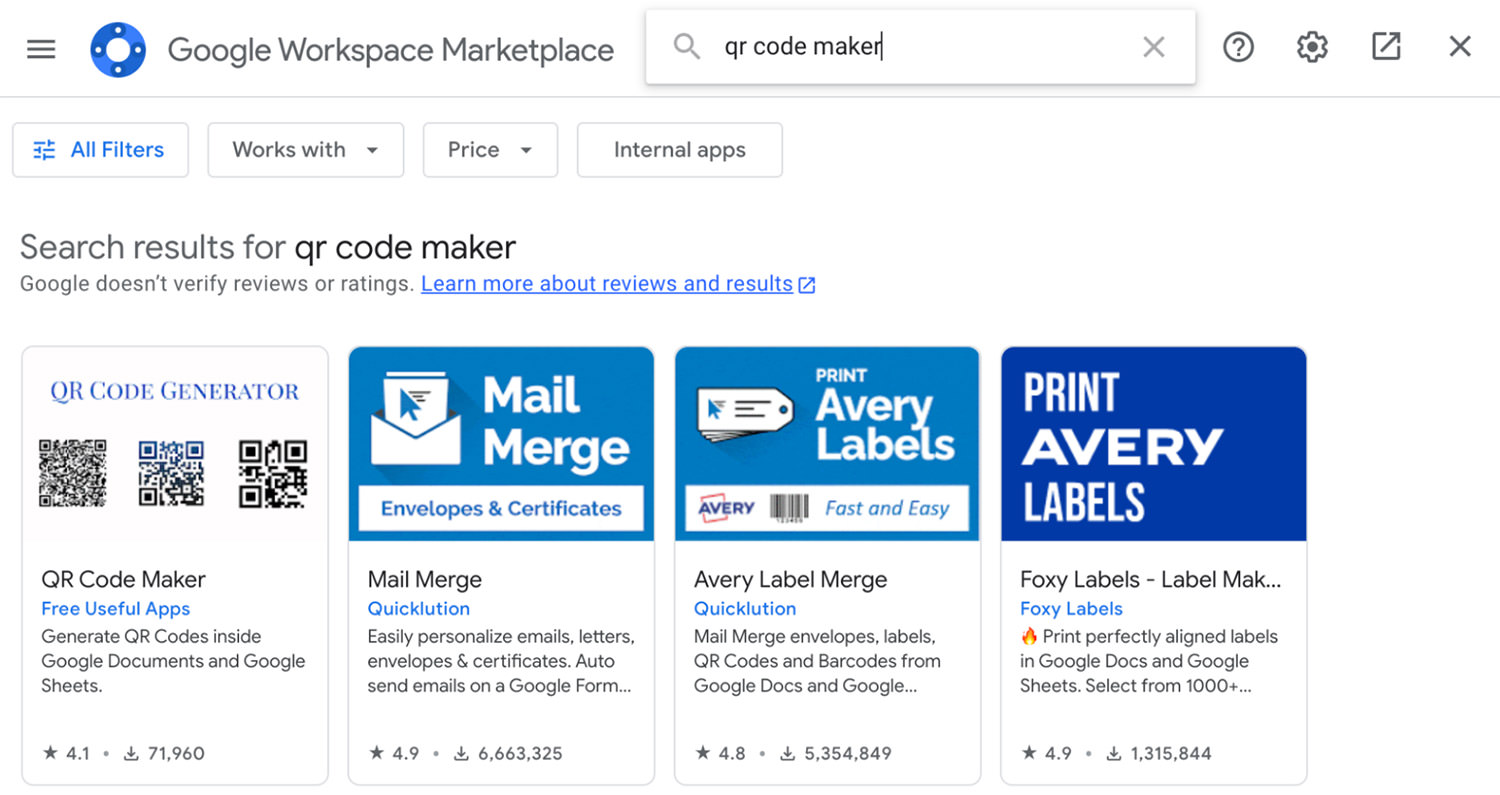Open Learn more about reviews and results
Viewport: 1500px width, 795px height.
click(607, 284)
